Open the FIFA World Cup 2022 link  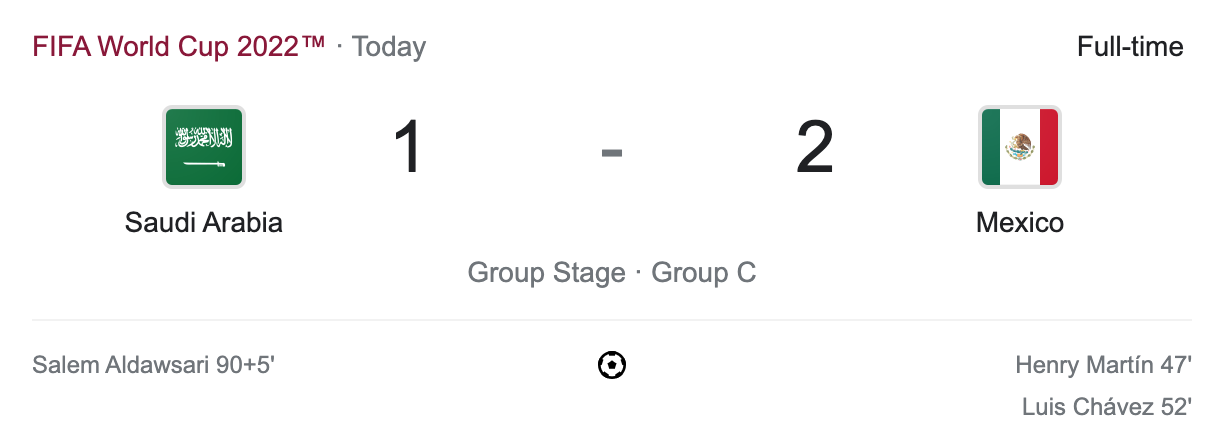coord(179,47)
